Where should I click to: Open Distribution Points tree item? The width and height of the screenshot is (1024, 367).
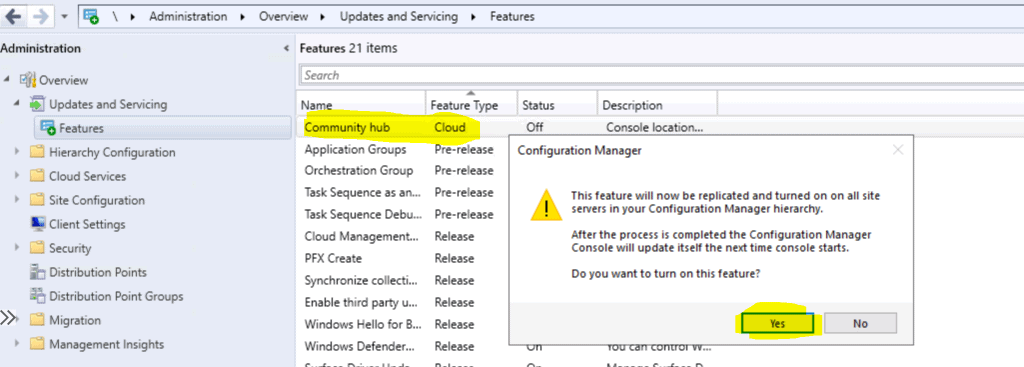98,272
